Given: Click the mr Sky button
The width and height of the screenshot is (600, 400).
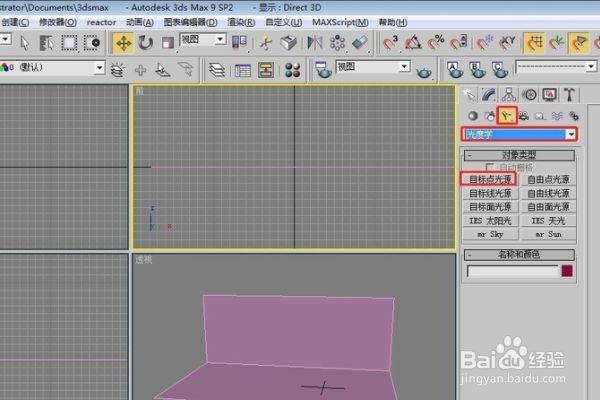Looking at the screenshot, I should coord(490,234).
